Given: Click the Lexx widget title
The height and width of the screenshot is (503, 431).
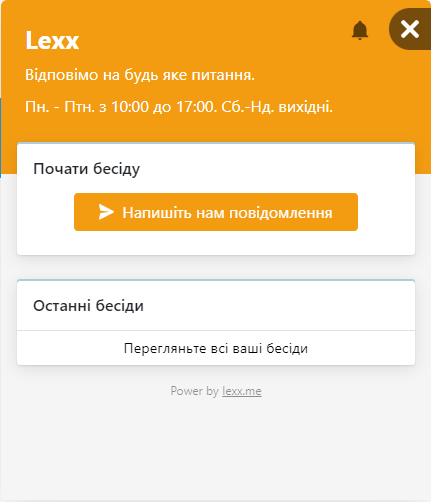Looking at the screenshot, I should (52, 41).
